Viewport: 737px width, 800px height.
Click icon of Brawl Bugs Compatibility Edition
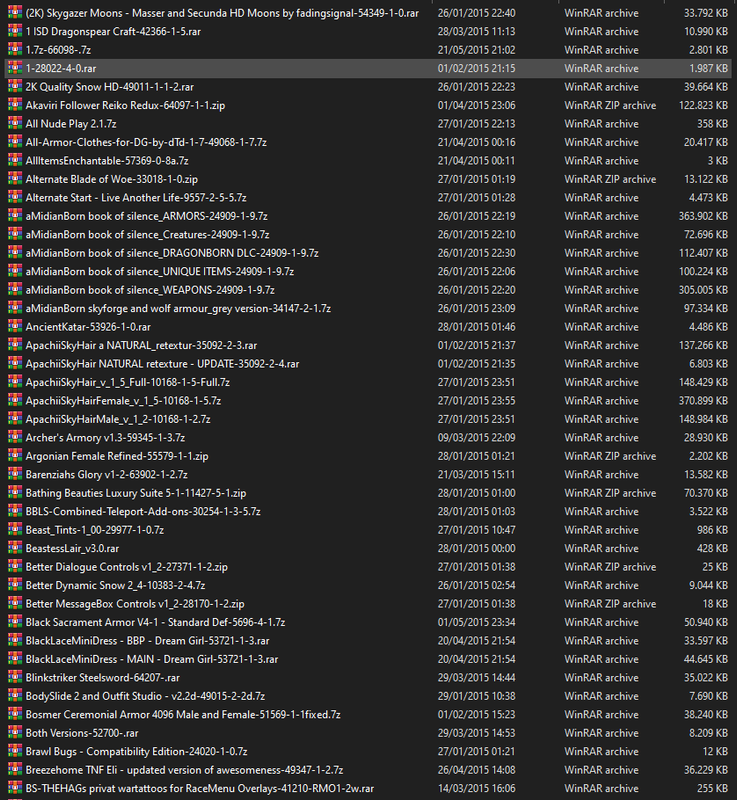[x=15, y=751]
